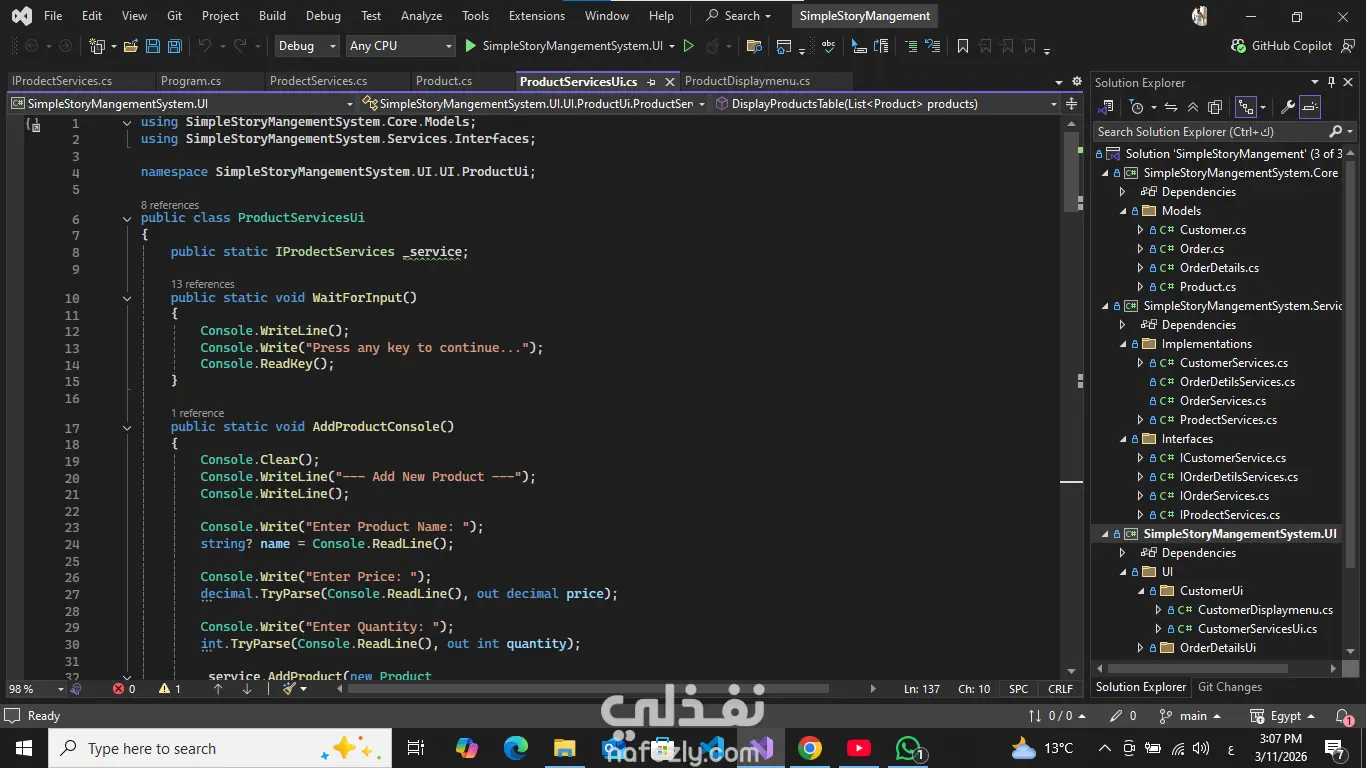The image size is (1366, 768).
Task: Click the yellow warning count icon
Action: 165,689
